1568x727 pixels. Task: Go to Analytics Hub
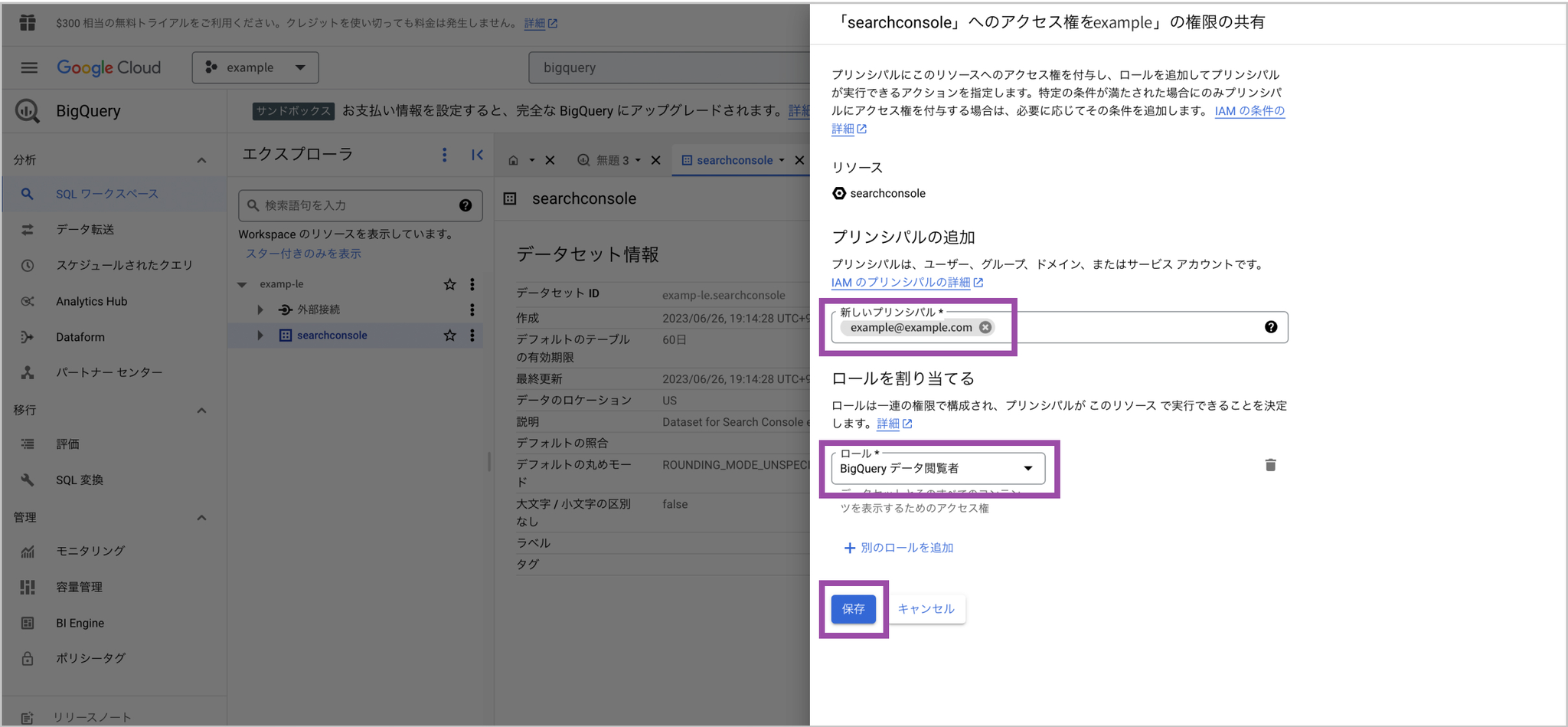coord(115,301)
